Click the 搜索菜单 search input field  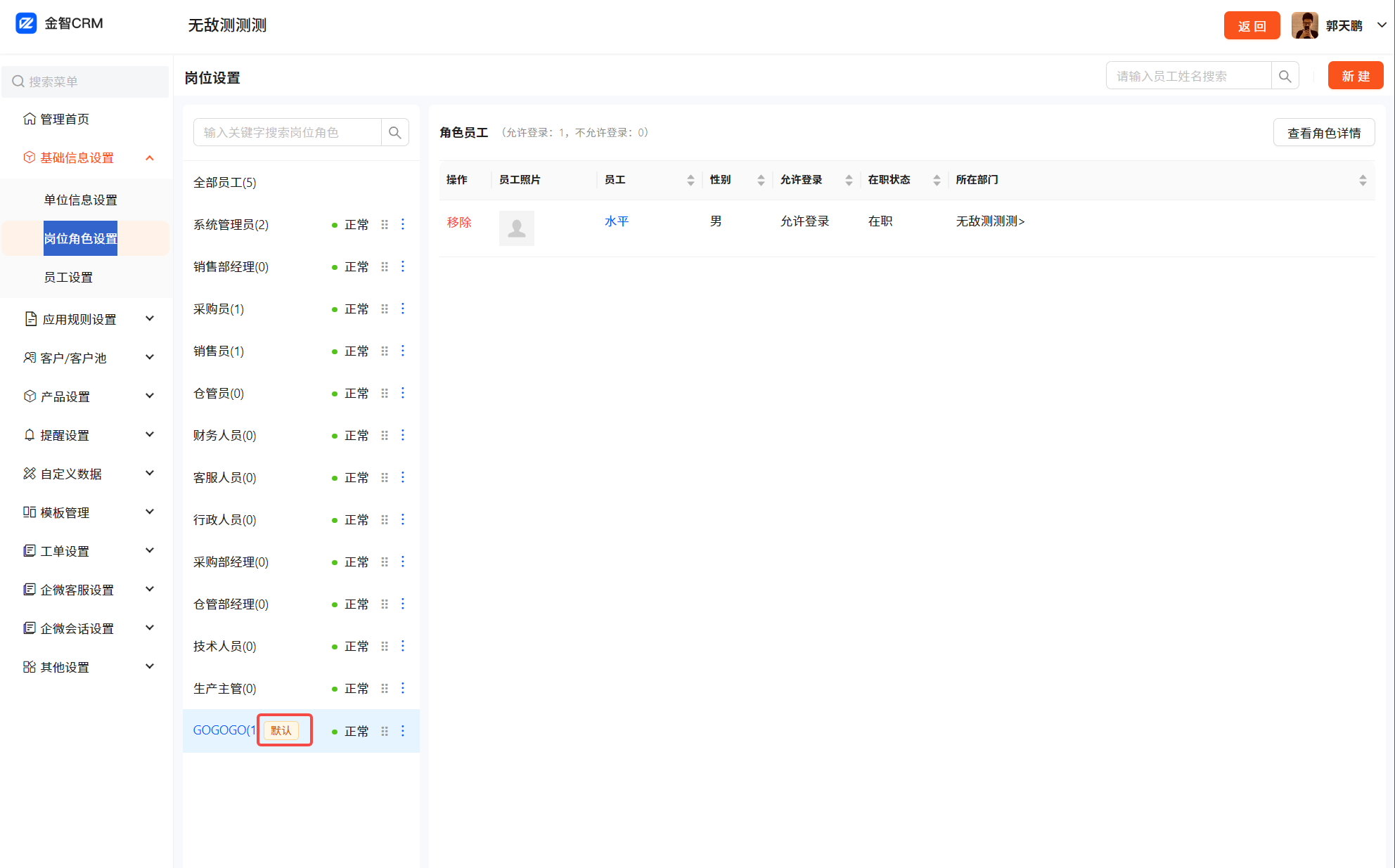(84, 82)
